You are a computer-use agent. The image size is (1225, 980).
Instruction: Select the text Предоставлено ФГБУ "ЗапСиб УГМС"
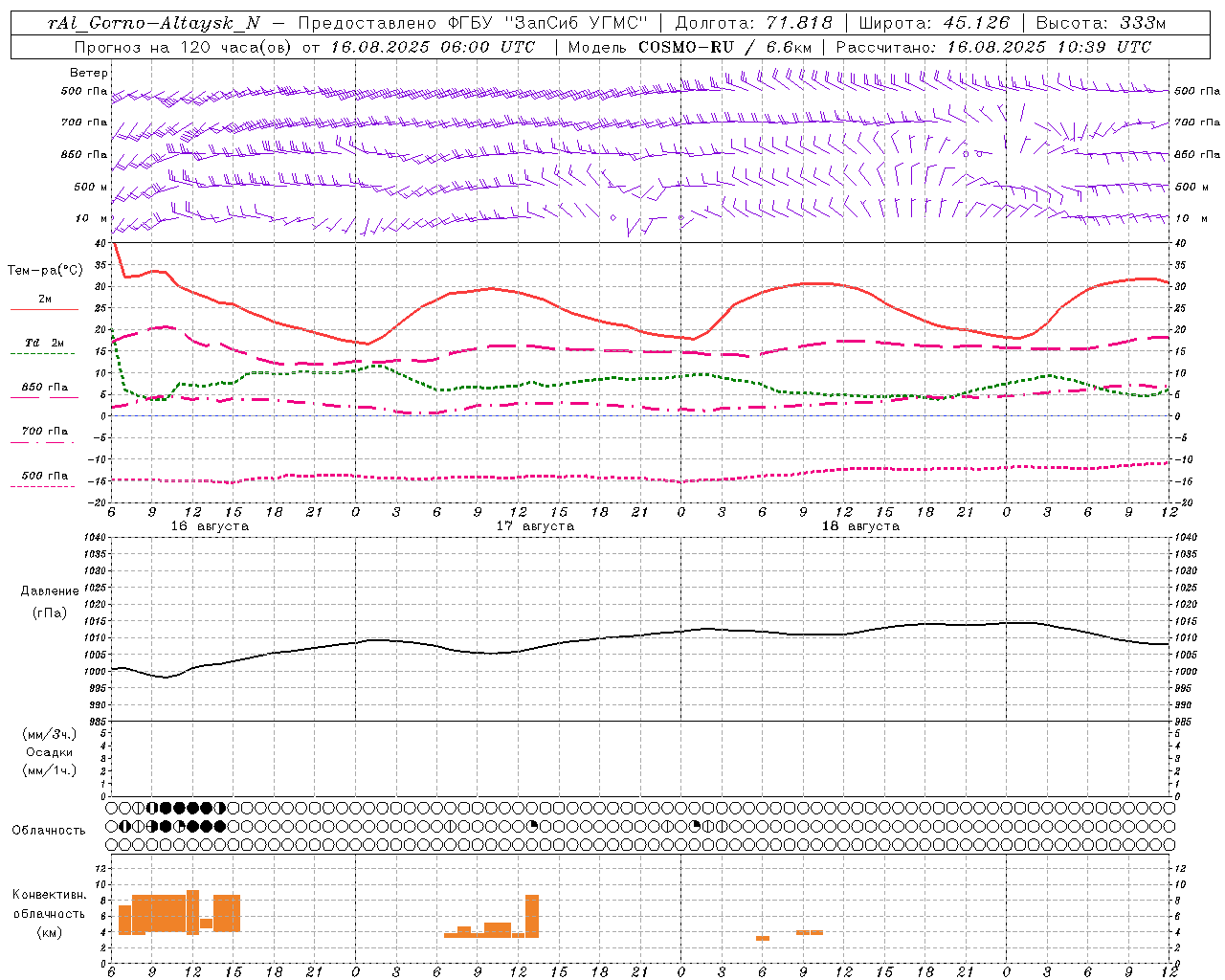tap(474, 23)
